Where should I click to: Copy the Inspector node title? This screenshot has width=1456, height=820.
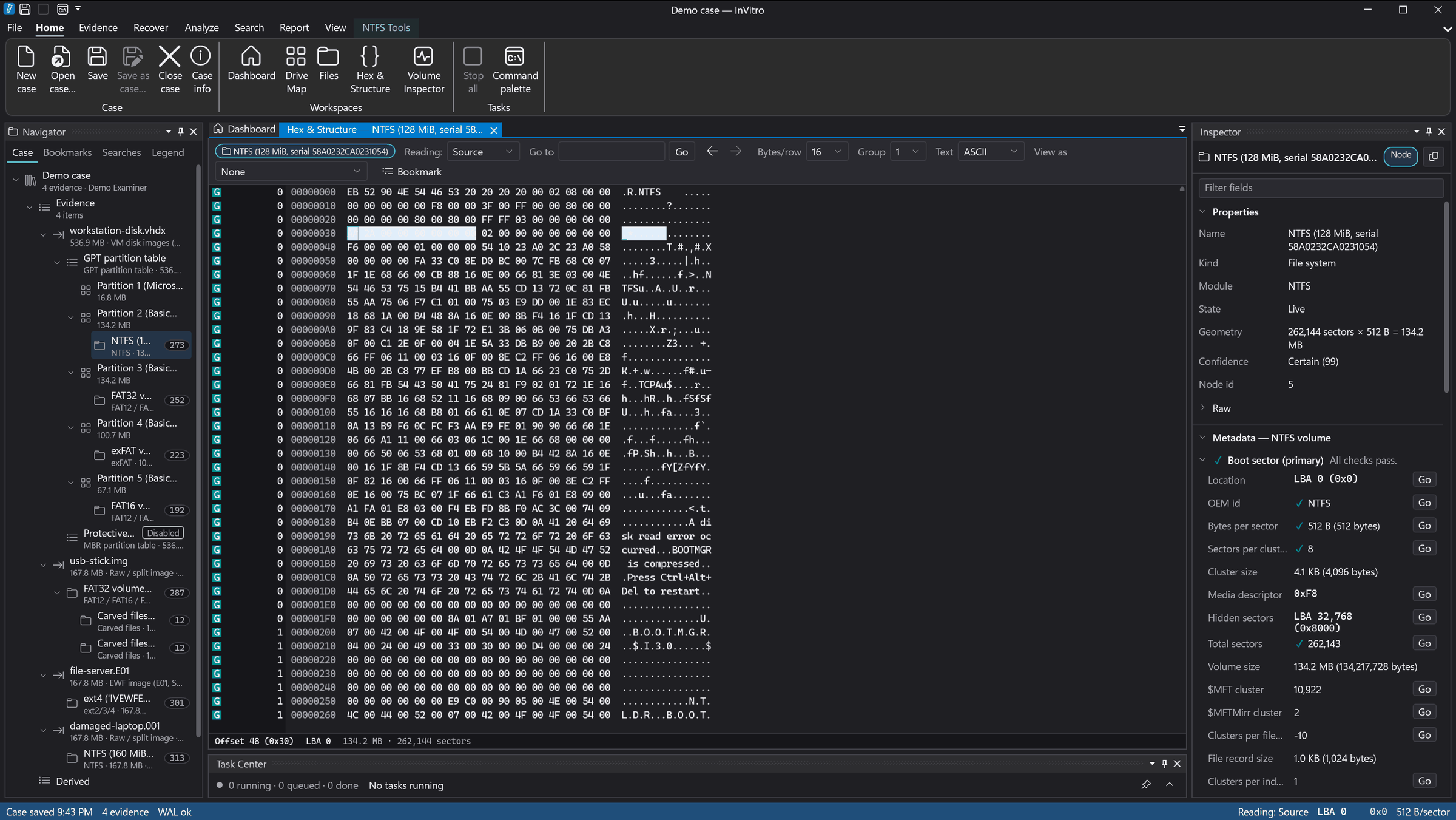[1434, 157]
